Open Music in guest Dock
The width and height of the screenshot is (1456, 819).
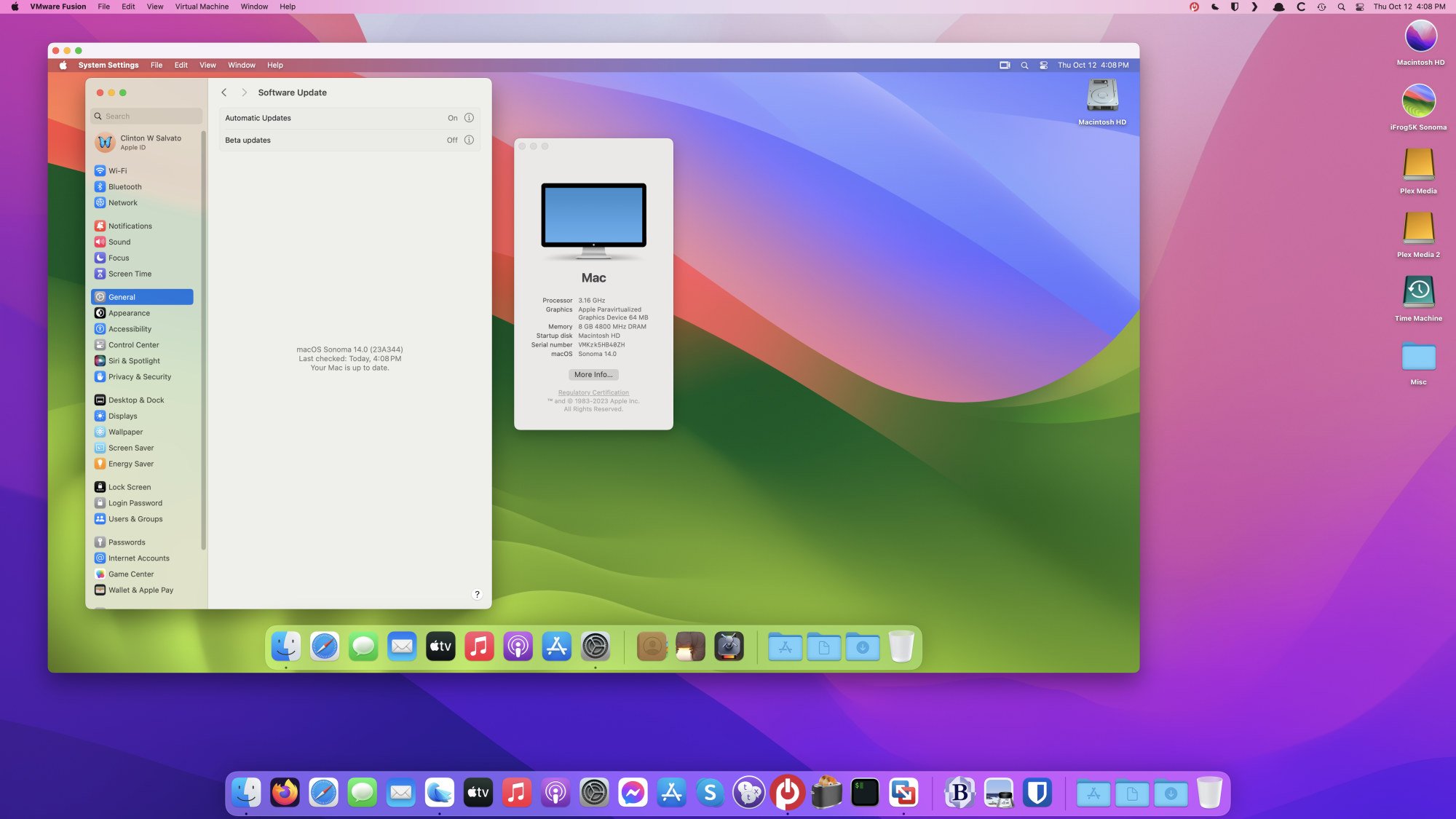tap(479, 646)
